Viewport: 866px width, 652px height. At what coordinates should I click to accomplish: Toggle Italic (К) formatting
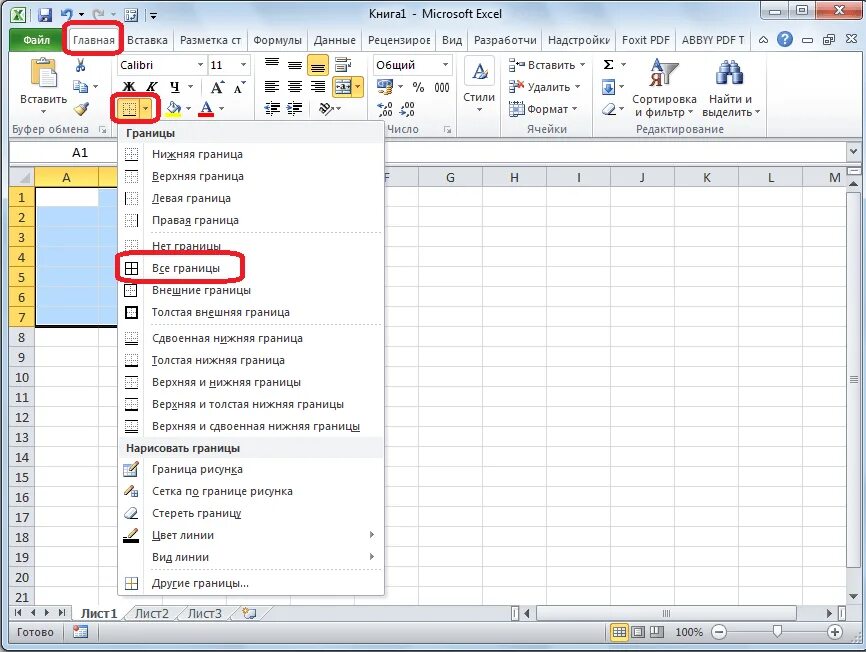[151, 87]
